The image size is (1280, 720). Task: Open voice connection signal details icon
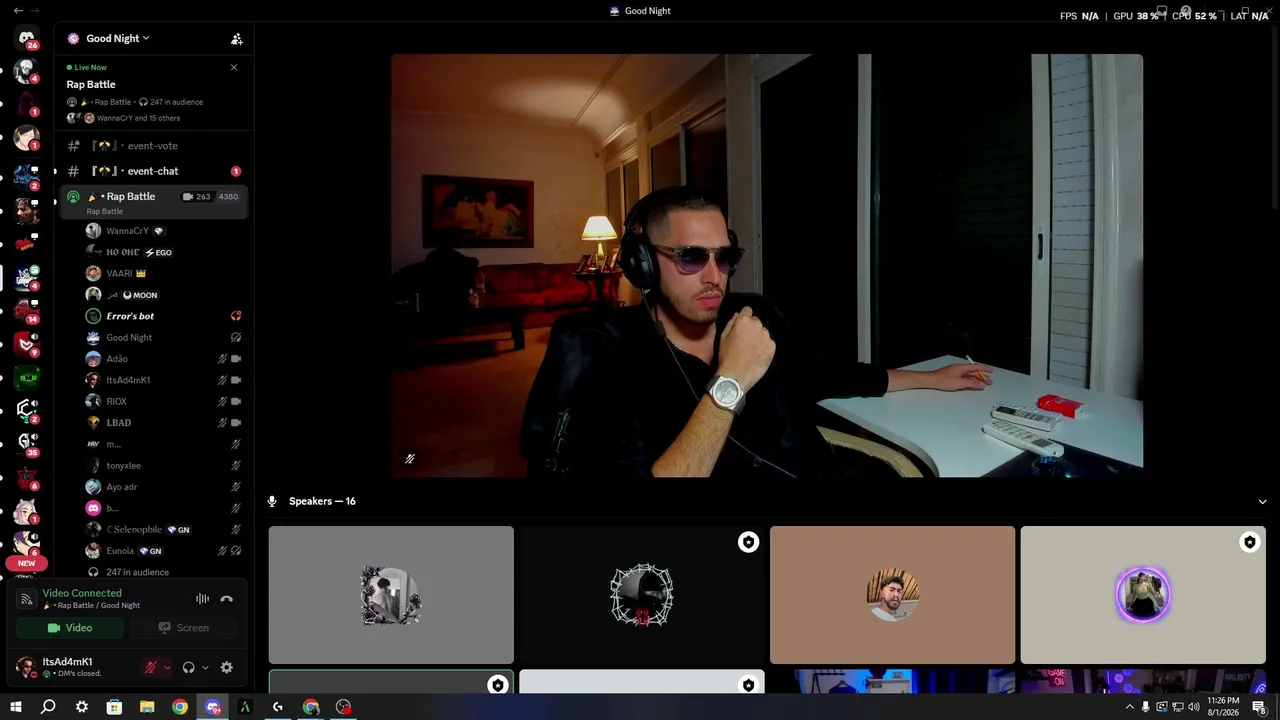coord(27,599)
